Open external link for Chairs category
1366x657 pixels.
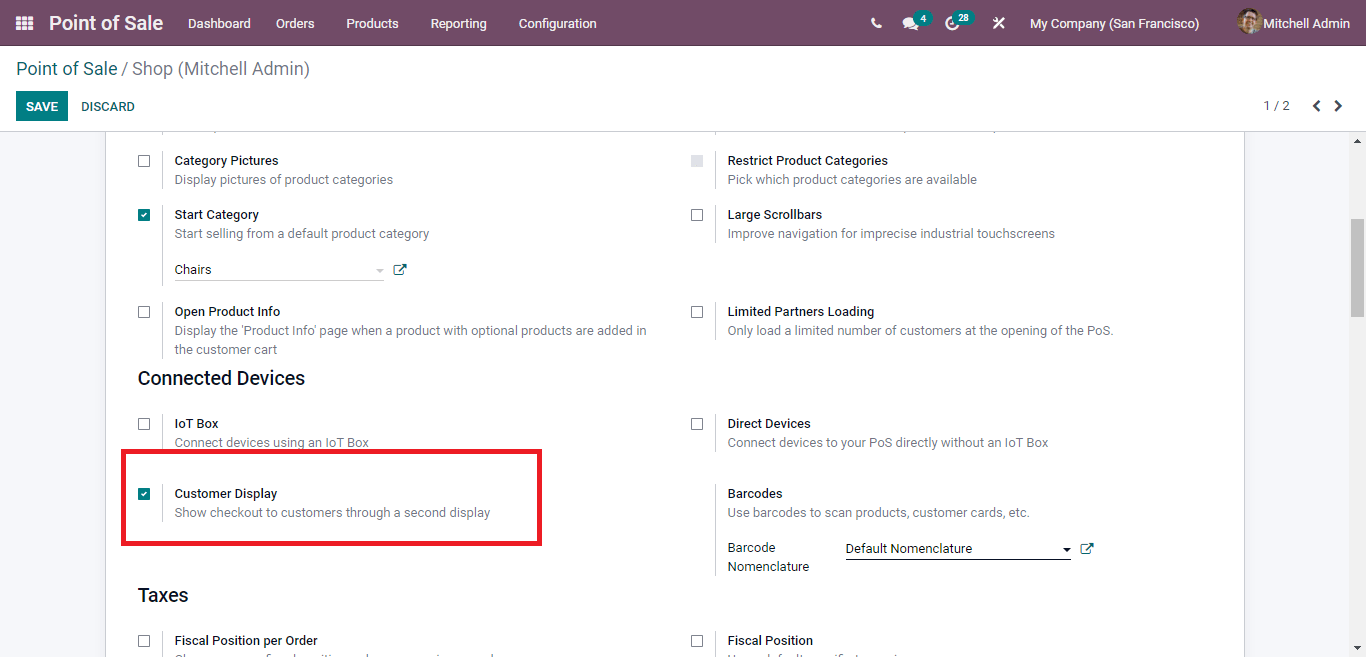coord(400,270)
